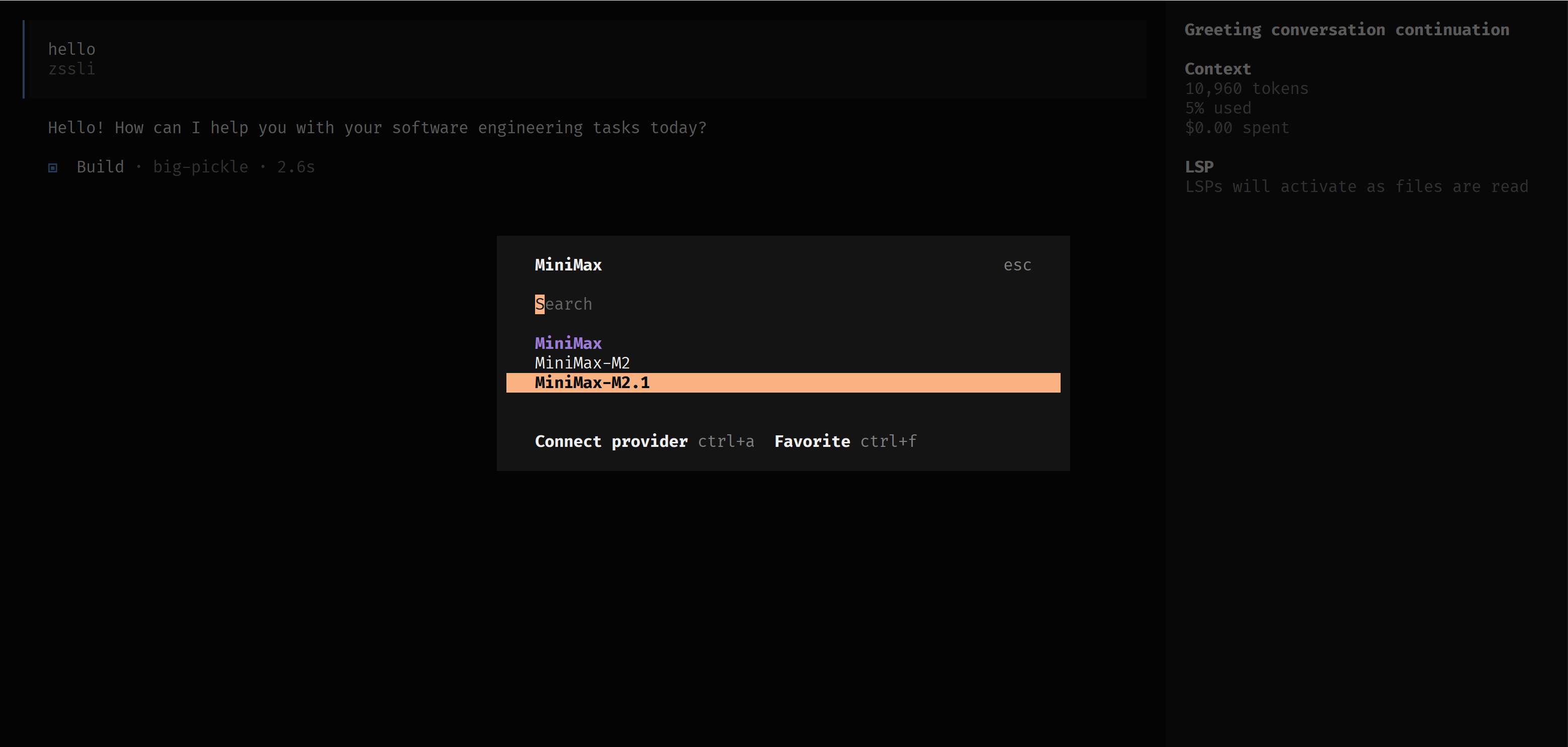Image resolution: width=1568 pixels, height=747 pixels.
Task: Click the hello user message block
Action: 72,49
